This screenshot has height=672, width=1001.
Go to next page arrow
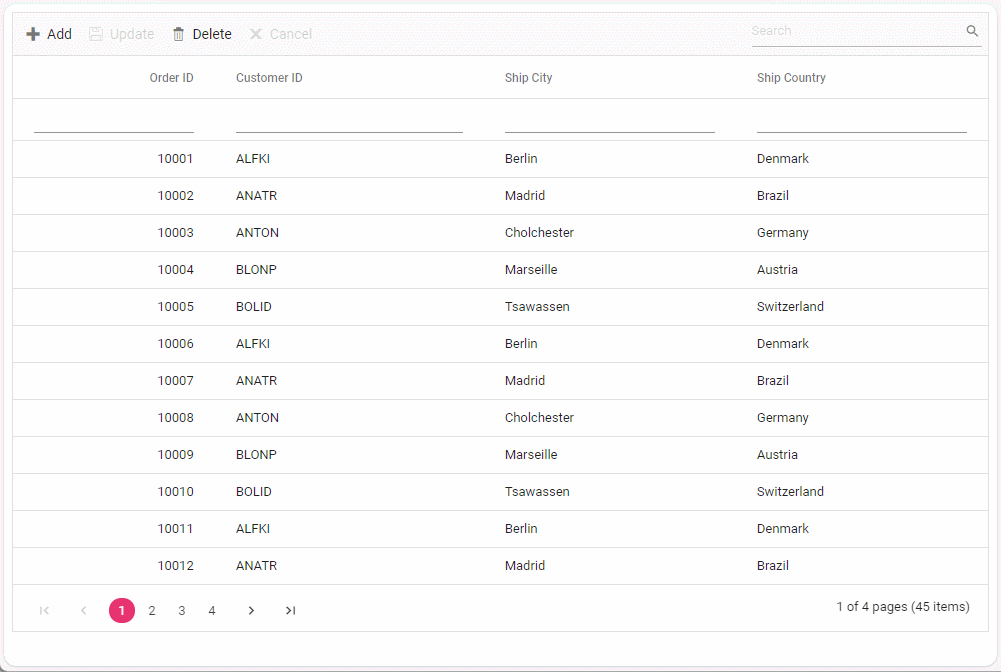pos(251,611)
